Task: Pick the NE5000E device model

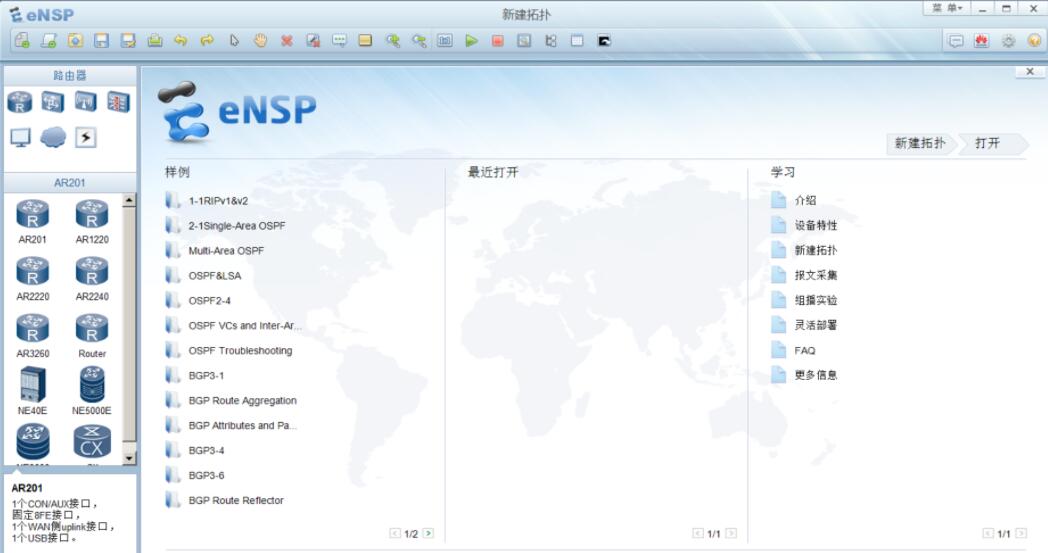Action: (92, 391)
